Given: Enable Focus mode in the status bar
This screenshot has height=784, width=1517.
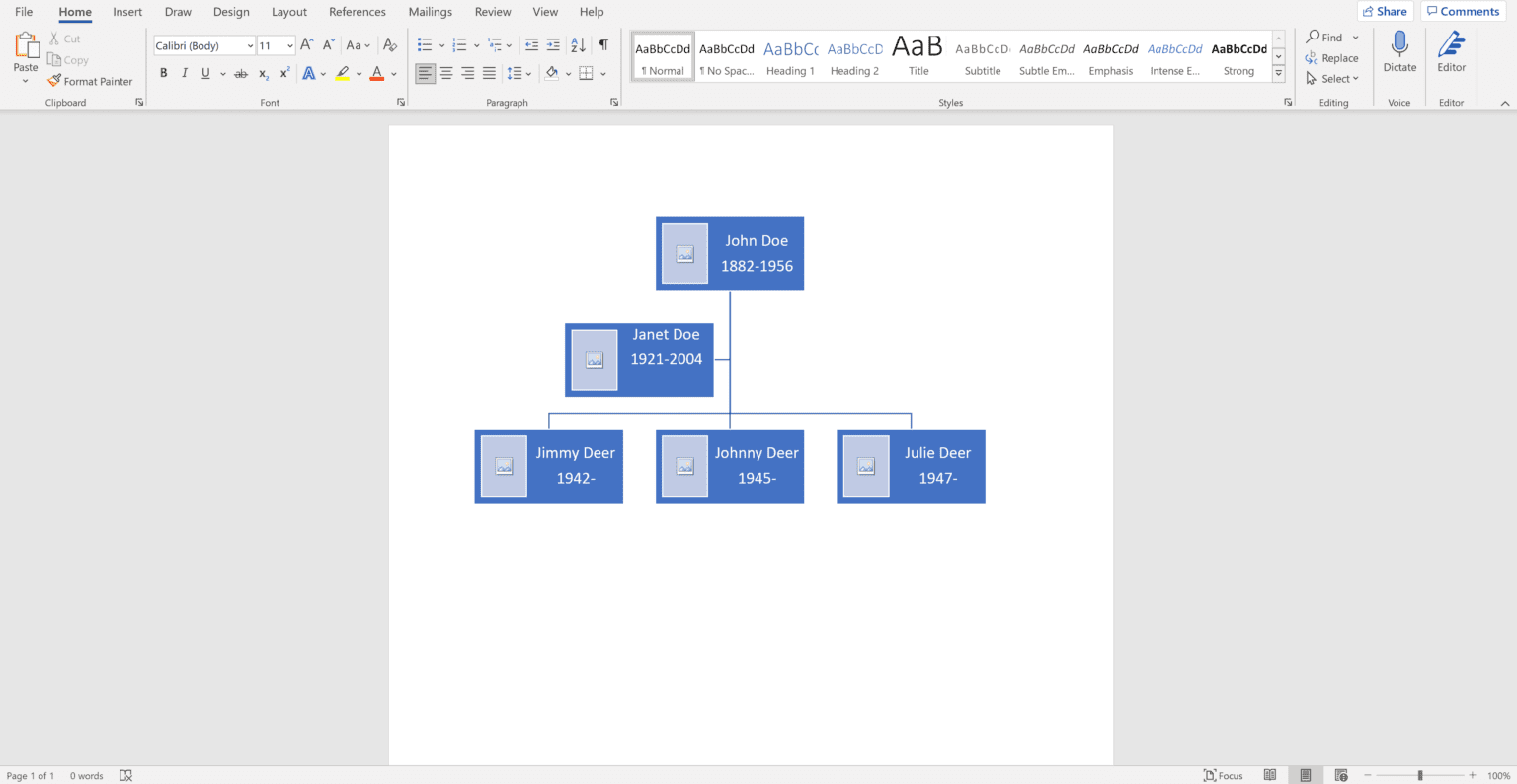Looking at the screenshot, I should click(1224, 775).
